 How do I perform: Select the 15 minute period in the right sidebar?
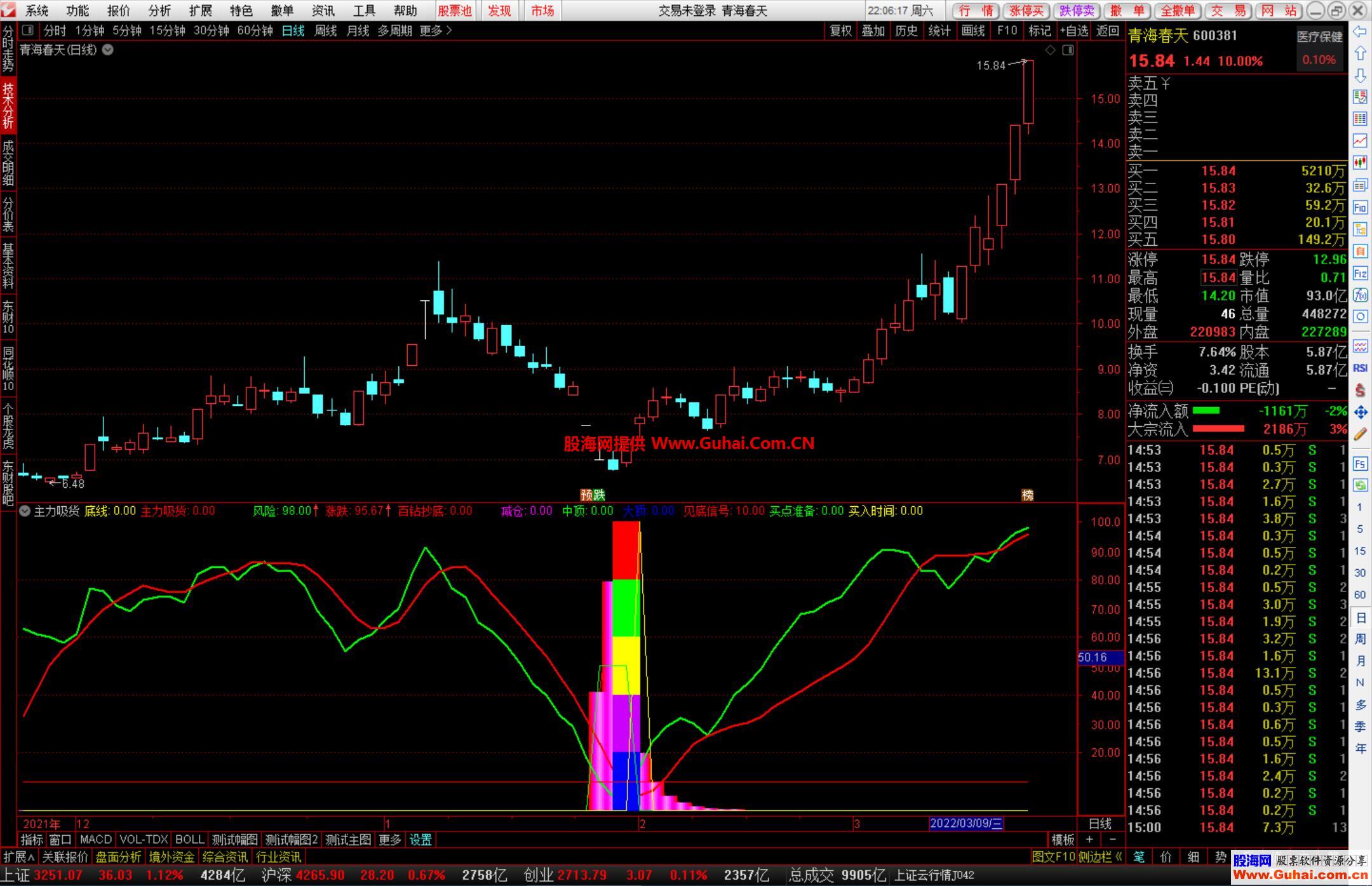[1360, 551]
